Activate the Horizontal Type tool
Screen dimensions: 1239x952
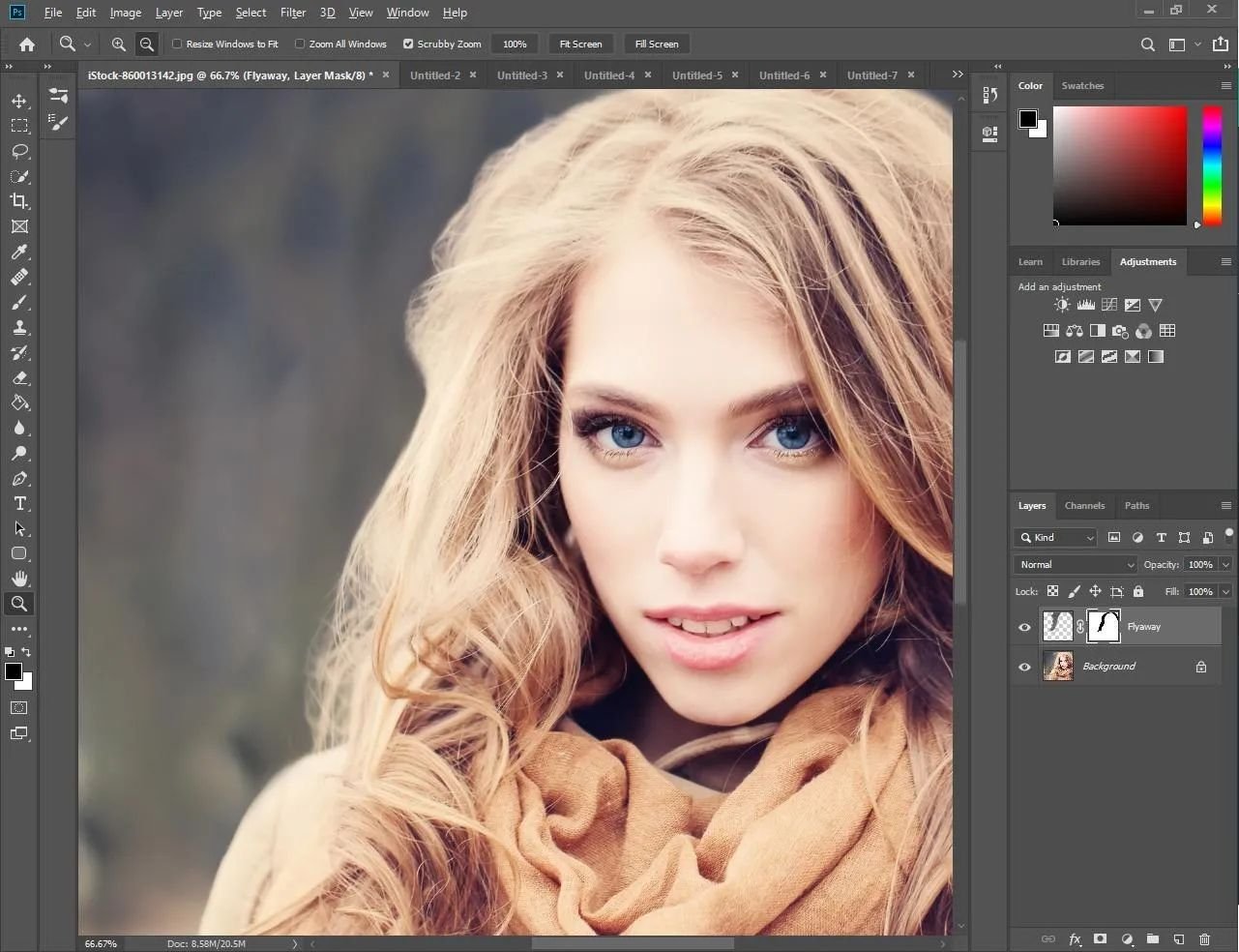(19, 504)
